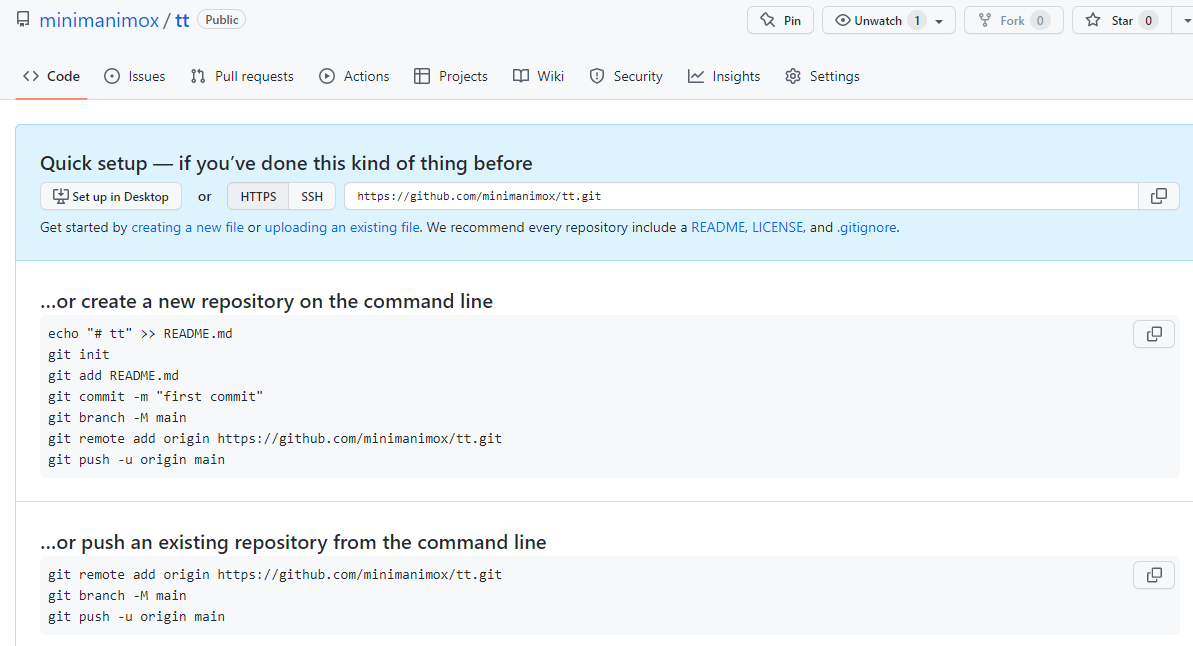Open the Pull requests tab
The width and height of the screenshot is (1193, 646).
coord(242,76)
